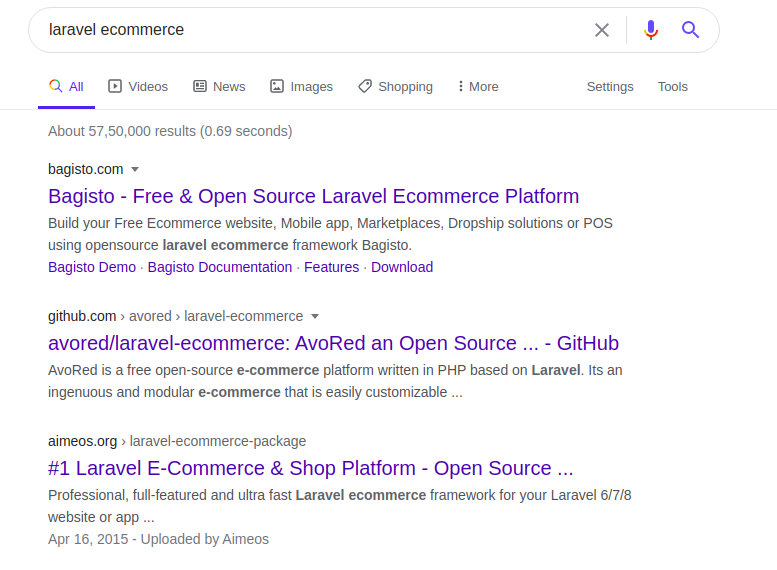
Task: Open search Settings
Action: 610,87
